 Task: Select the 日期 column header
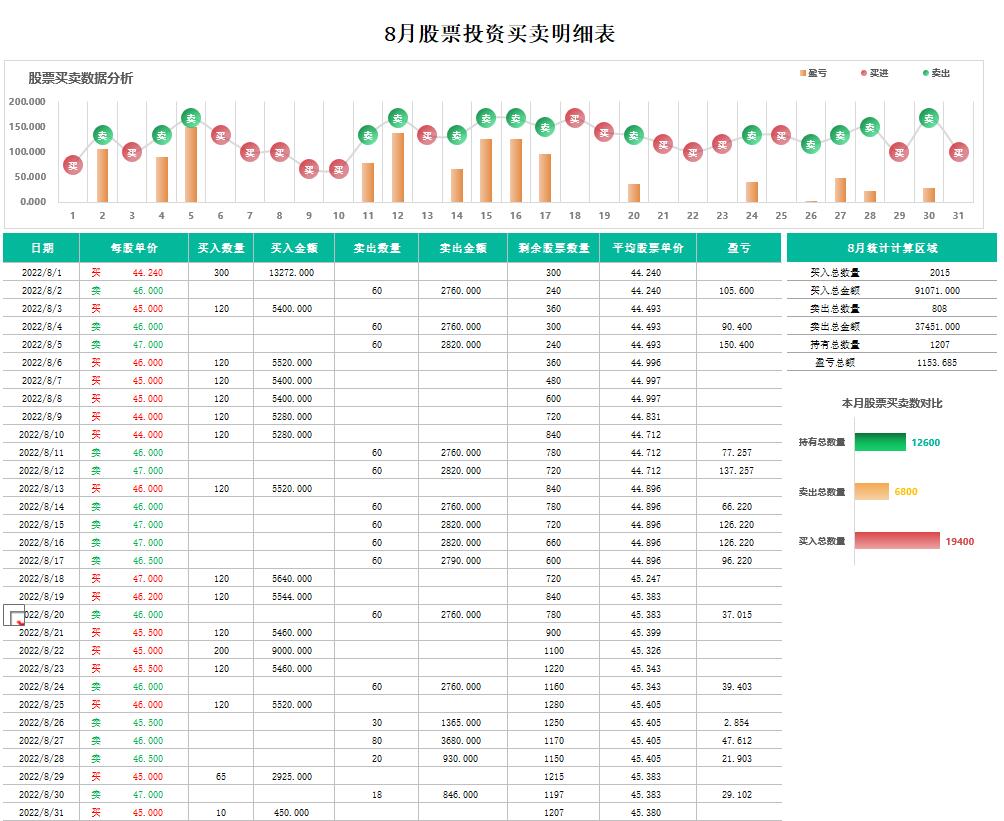click(x=42, y=248)
